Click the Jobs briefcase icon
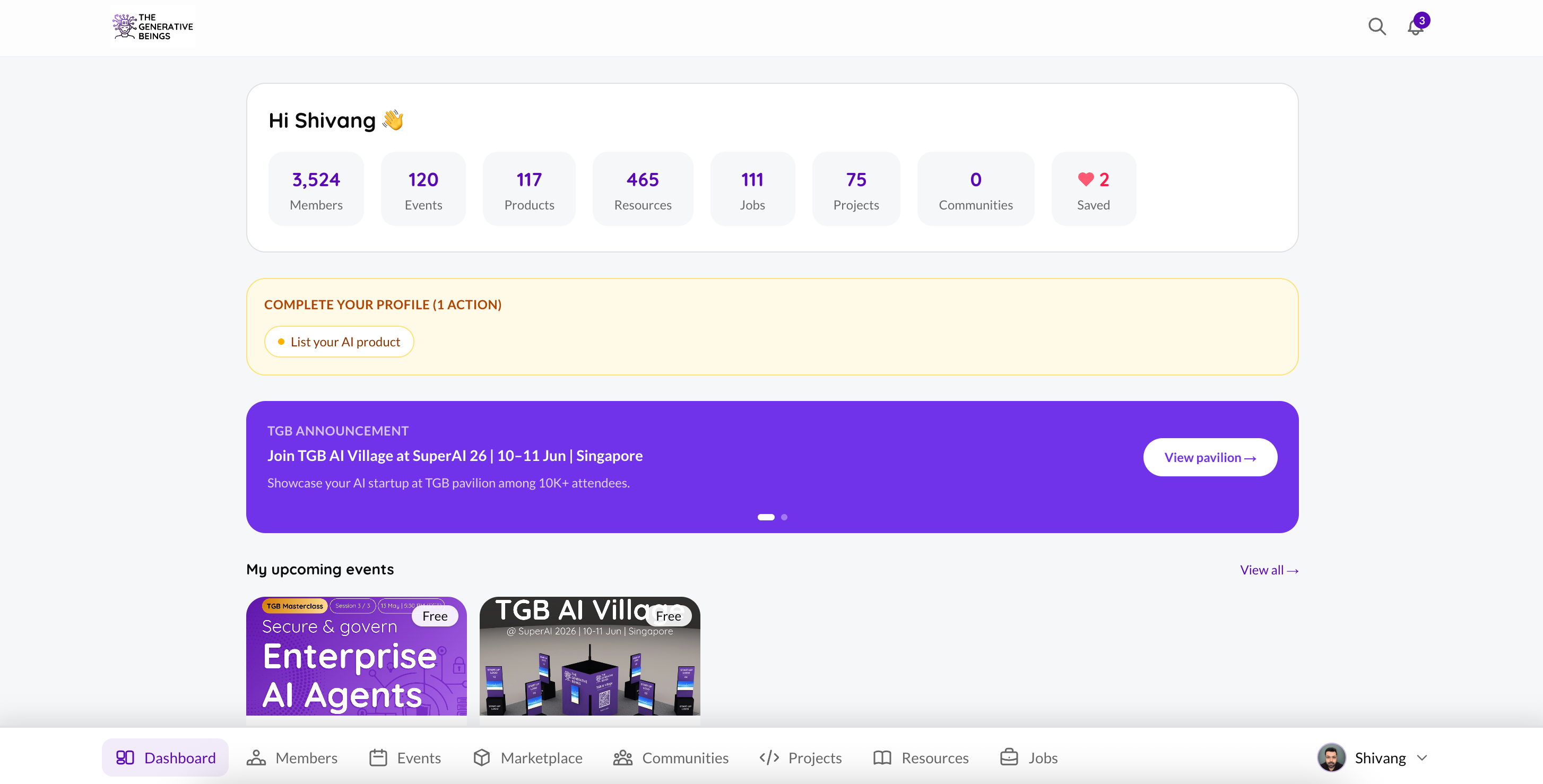Image resolution: width=1543 pixels, height=784 pixels. (x=1009, y=757)
